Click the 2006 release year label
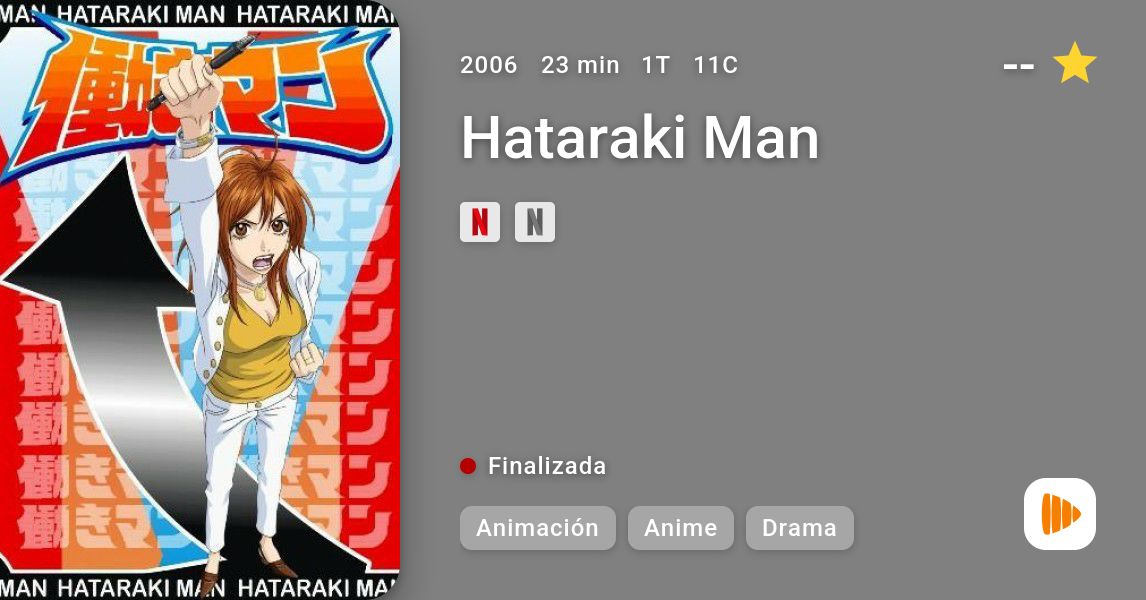The image size is (1146, 600). click(x=488, y=65)
